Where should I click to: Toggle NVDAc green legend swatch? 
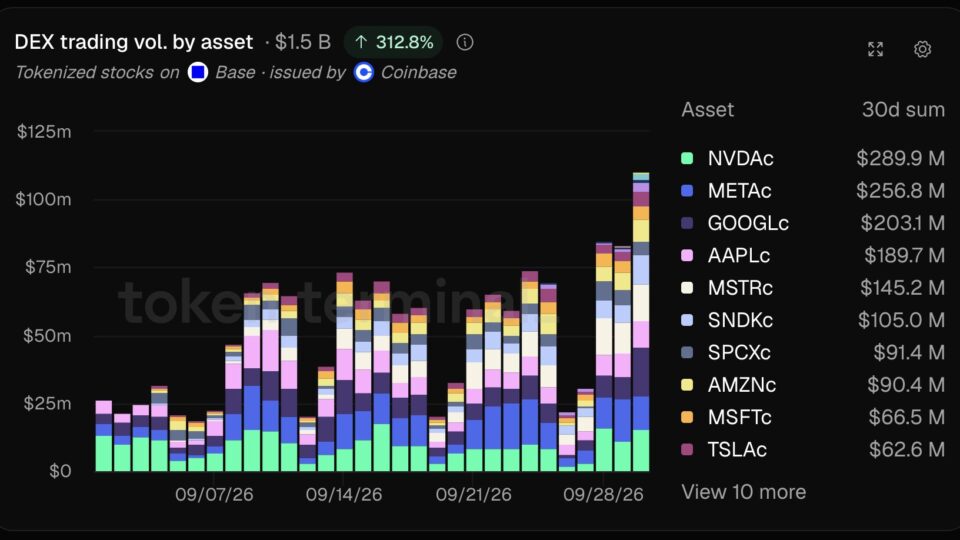click(x=687, y=159)
